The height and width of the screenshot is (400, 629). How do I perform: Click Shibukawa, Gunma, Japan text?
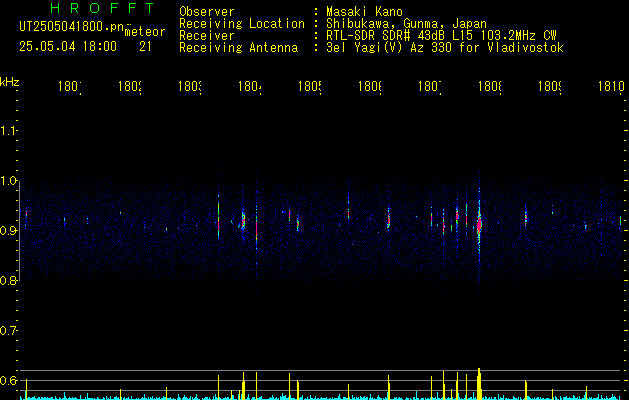(406, 24)
